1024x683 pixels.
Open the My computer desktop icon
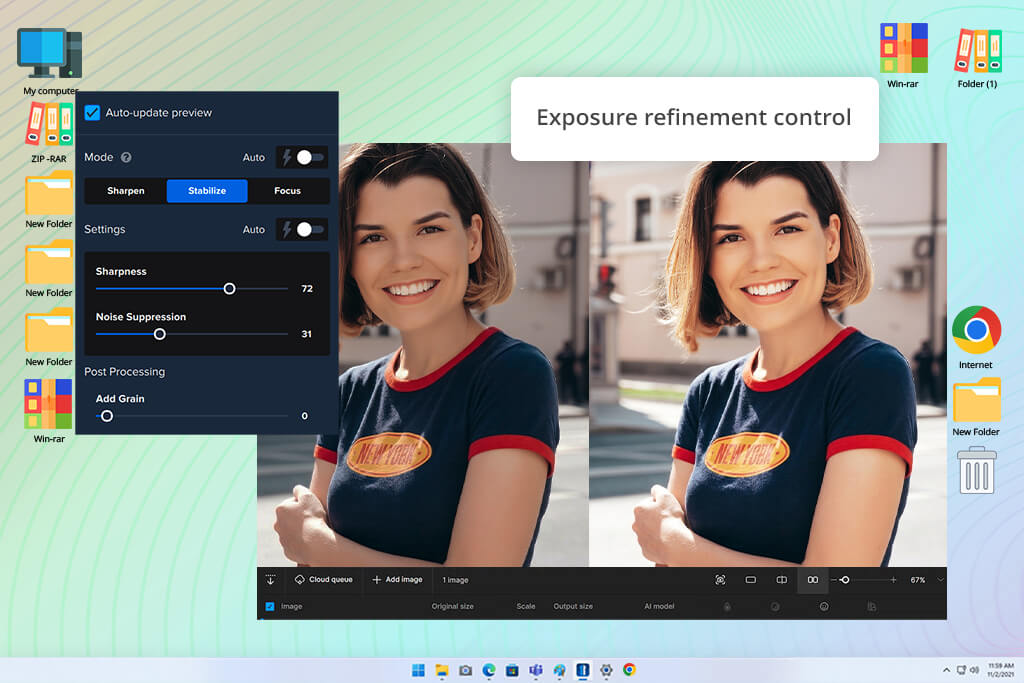50,61
